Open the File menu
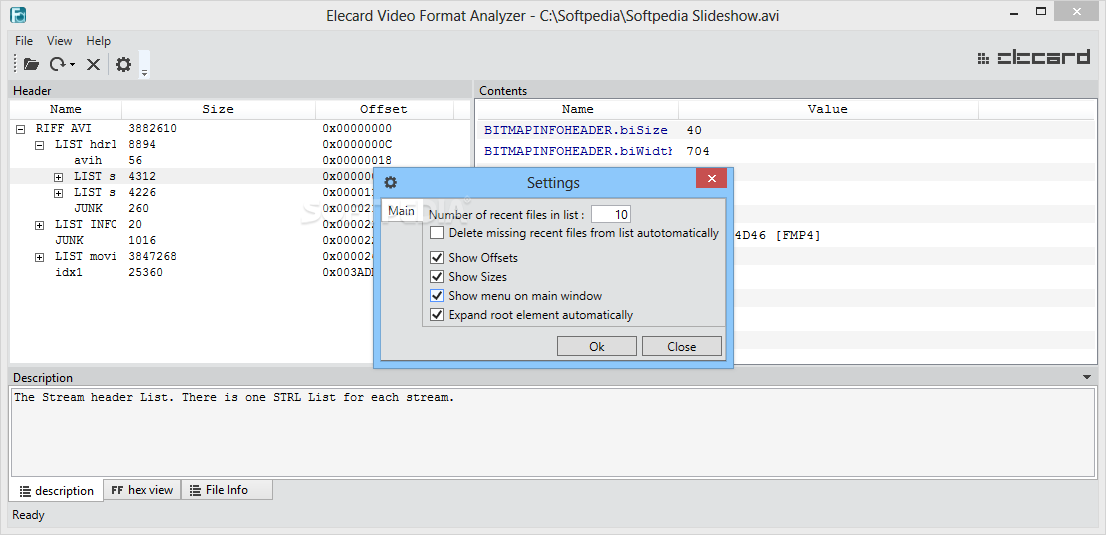This screenshot has height=535, width=1106. (24, 41)
